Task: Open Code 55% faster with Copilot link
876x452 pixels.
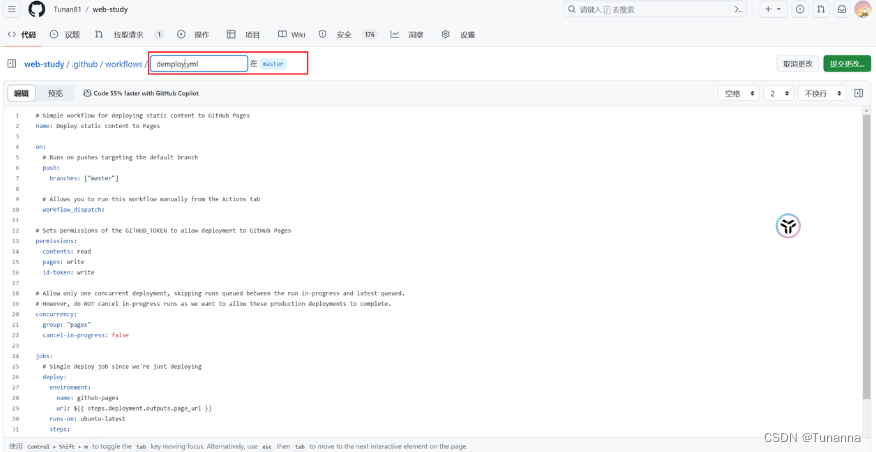Action: (141, 93)
